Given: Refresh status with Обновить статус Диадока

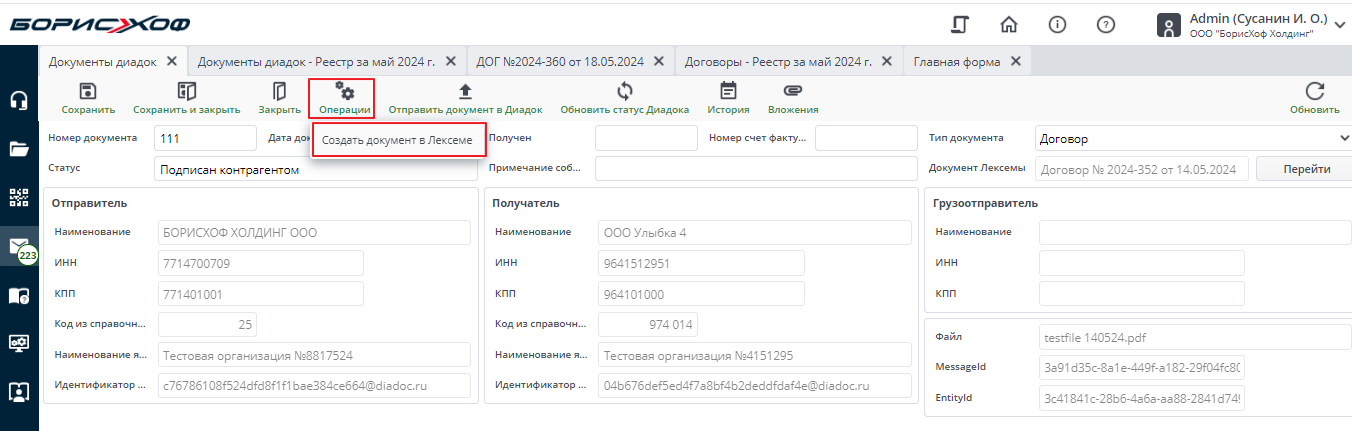Looking at the screenshot, I should tap(624, 91).
